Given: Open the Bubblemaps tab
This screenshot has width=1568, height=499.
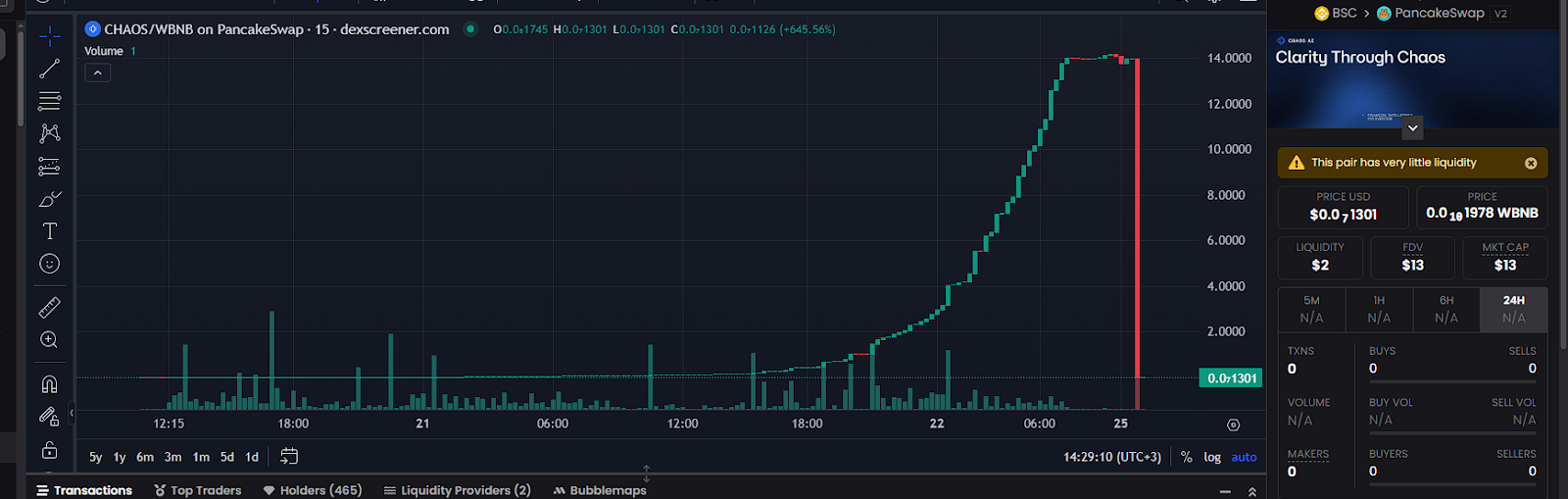Looking at the screenshot, I should click(x=600, y=490).
